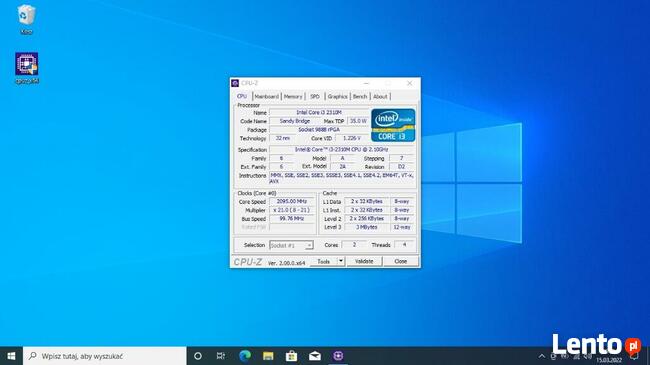
Task: Click the Technology value 32 nm
Action: click(x=283, y=138)
